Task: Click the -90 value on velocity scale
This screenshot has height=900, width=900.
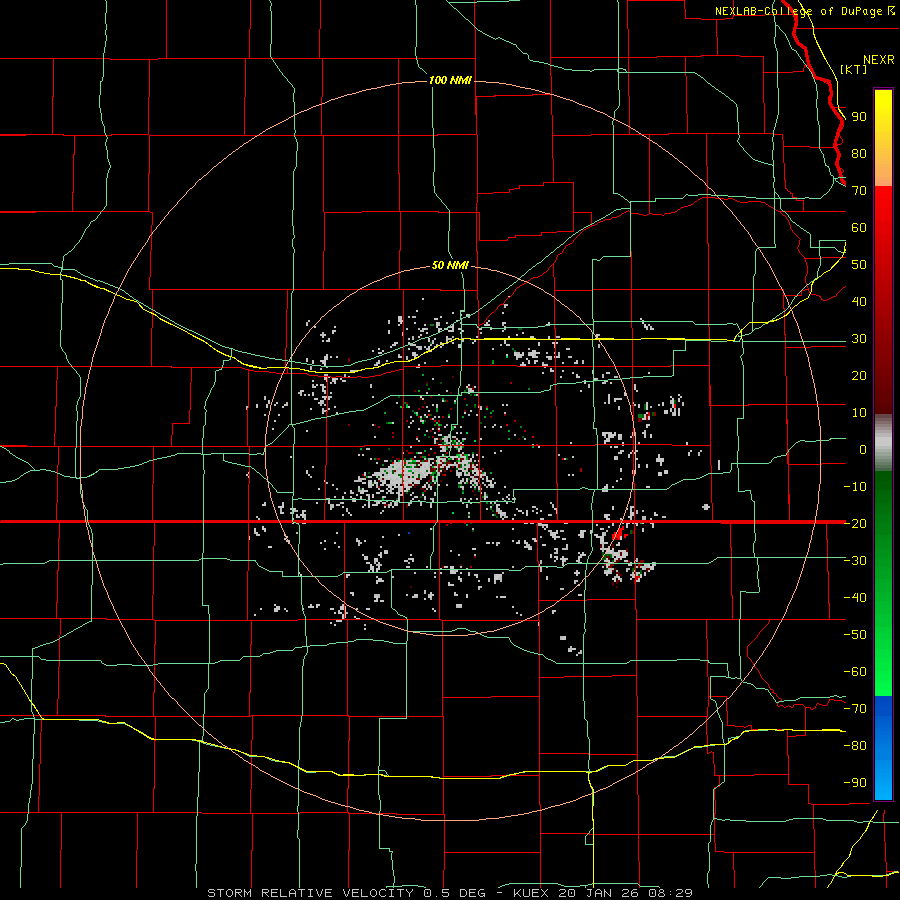Action: pos(855,783)
